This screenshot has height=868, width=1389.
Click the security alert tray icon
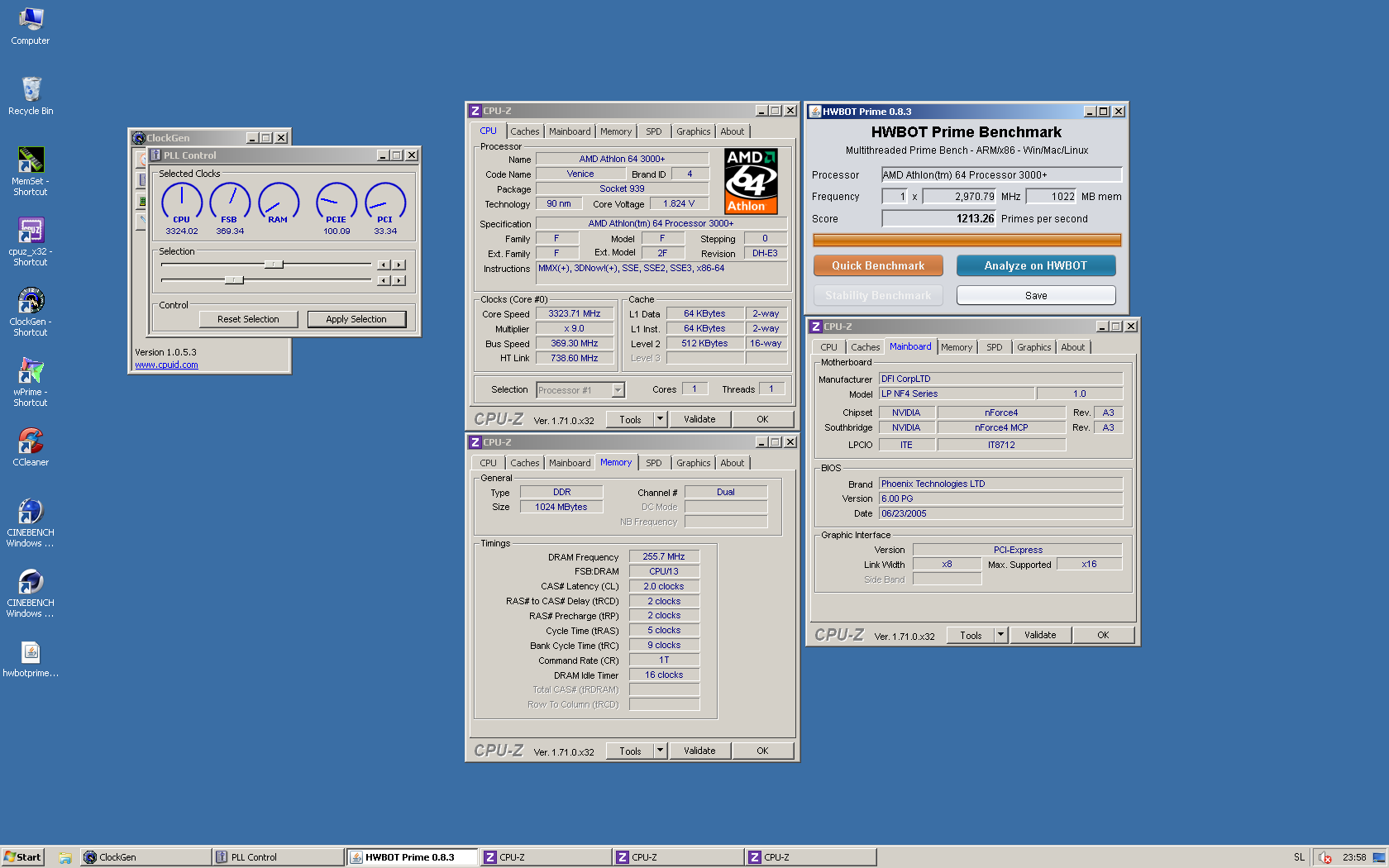[x=1325, y=857]
